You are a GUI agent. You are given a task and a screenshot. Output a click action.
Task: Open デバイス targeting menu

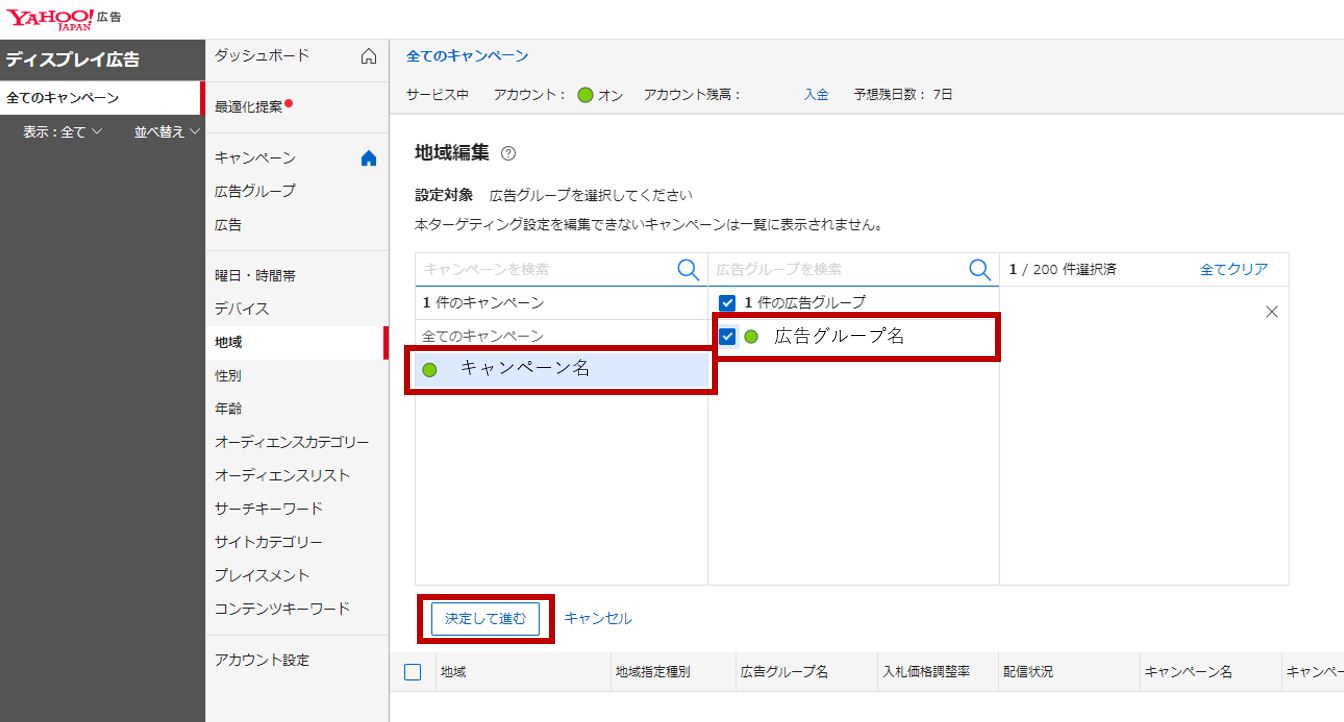[x=242, y=309]
